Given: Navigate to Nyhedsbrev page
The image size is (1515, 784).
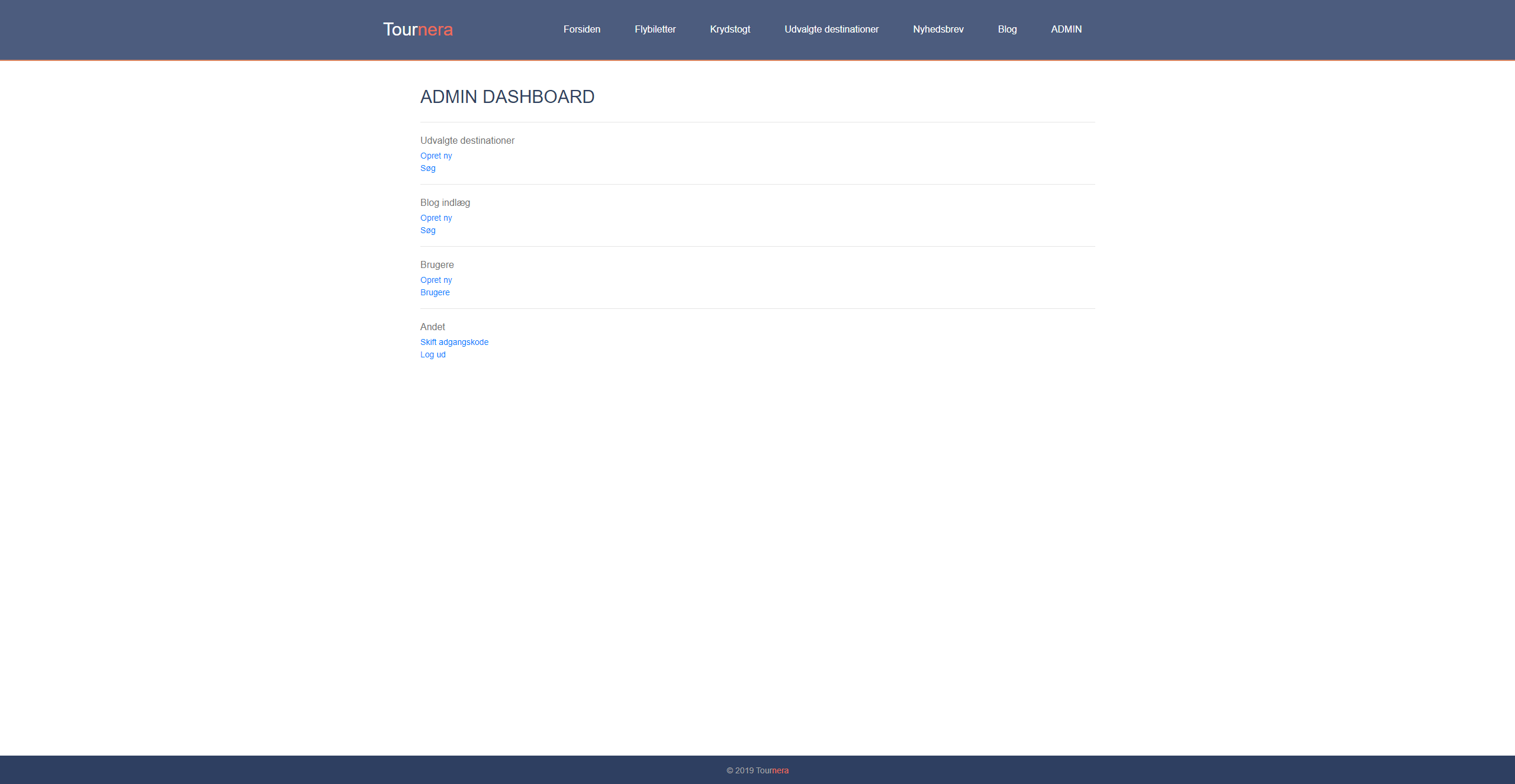Looking at the screenshot, I should (x=938, y=30).
